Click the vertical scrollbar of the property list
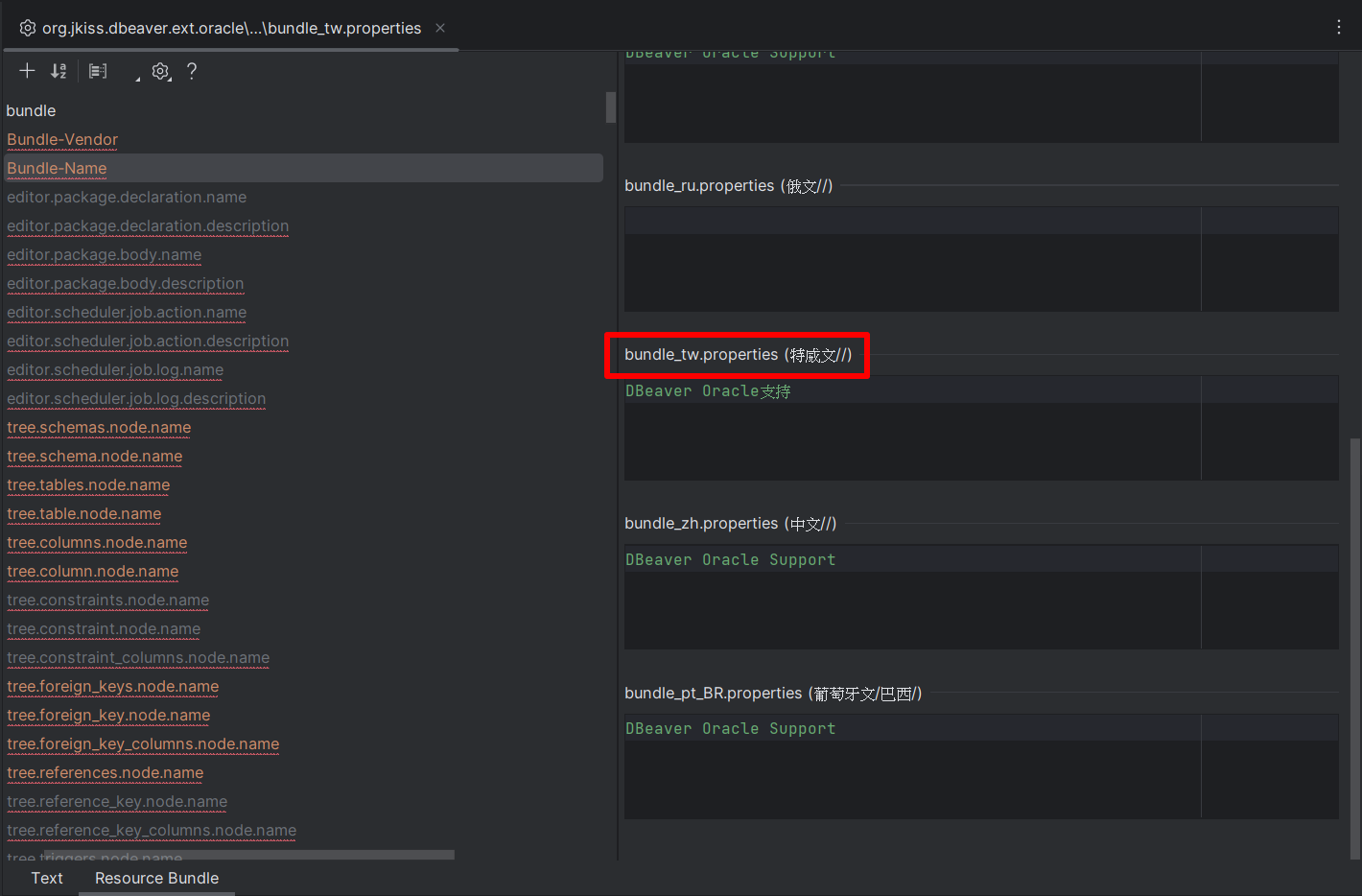Viewport: 1362px width, 896px height. tap(610, 107)
